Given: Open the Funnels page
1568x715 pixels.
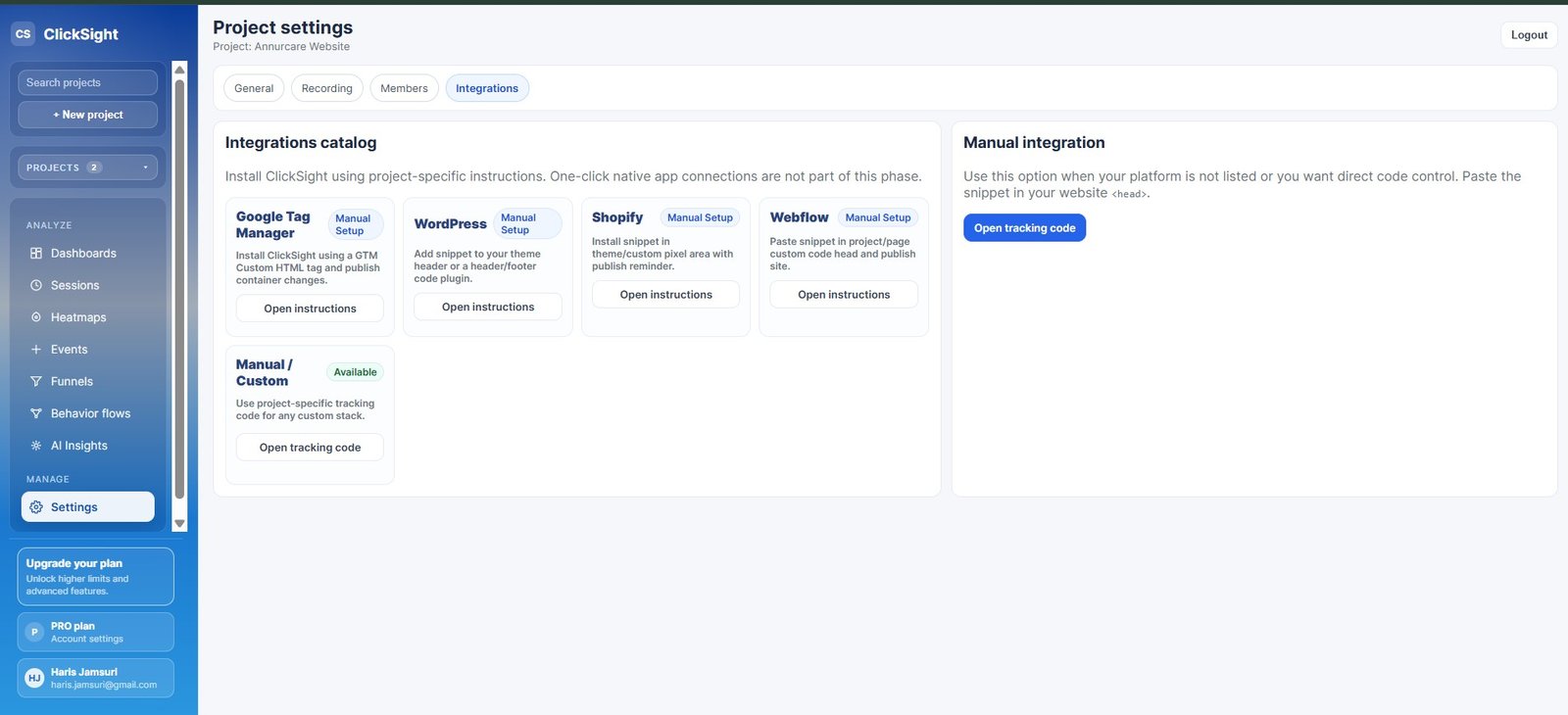Looking at the screenshot, I should pyautogui.click(x=87, y=381).
